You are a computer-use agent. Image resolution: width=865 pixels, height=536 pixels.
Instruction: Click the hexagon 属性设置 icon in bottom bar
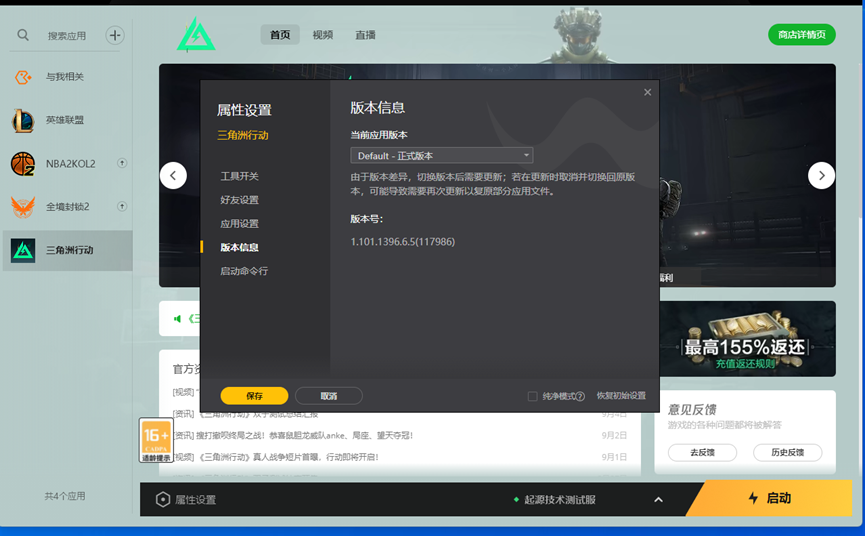coord(163,500)
